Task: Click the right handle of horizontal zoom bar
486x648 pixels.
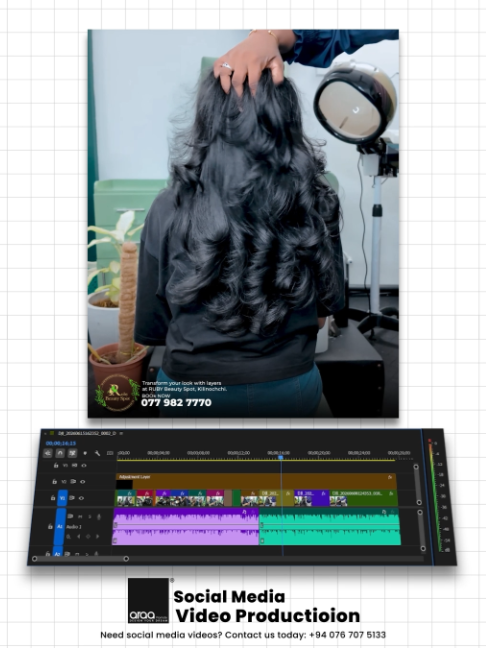Action: (126, 559)
